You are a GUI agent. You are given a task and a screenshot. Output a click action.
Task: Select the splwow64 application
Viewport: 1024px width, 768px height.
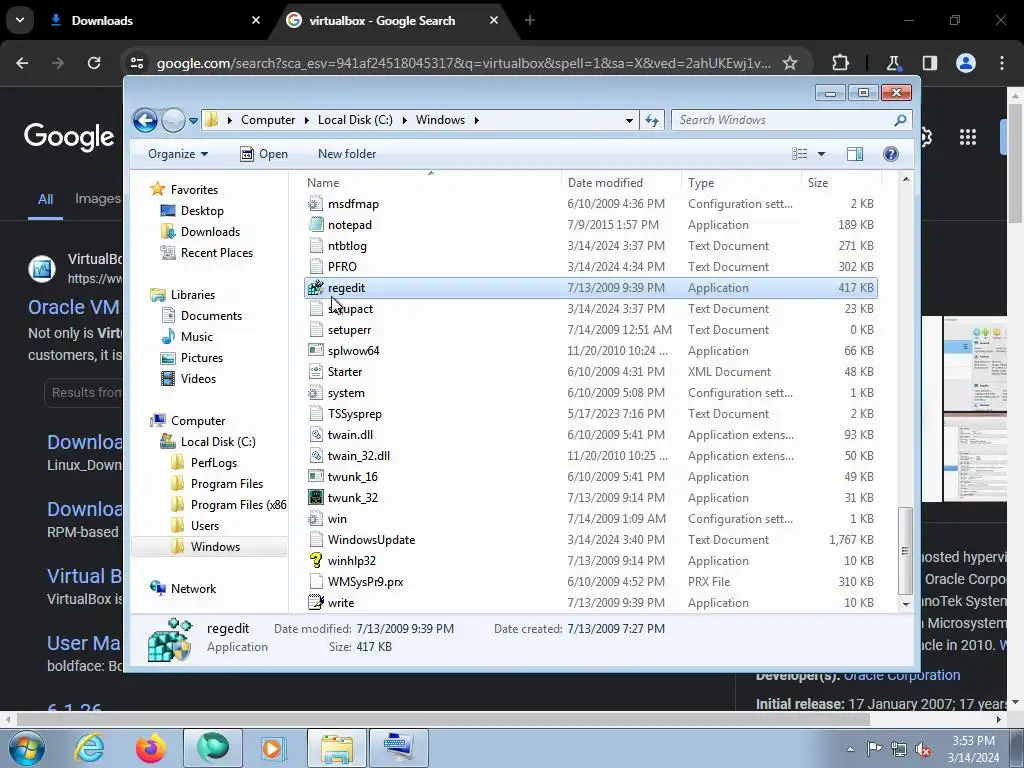click(x=590, y=351)
